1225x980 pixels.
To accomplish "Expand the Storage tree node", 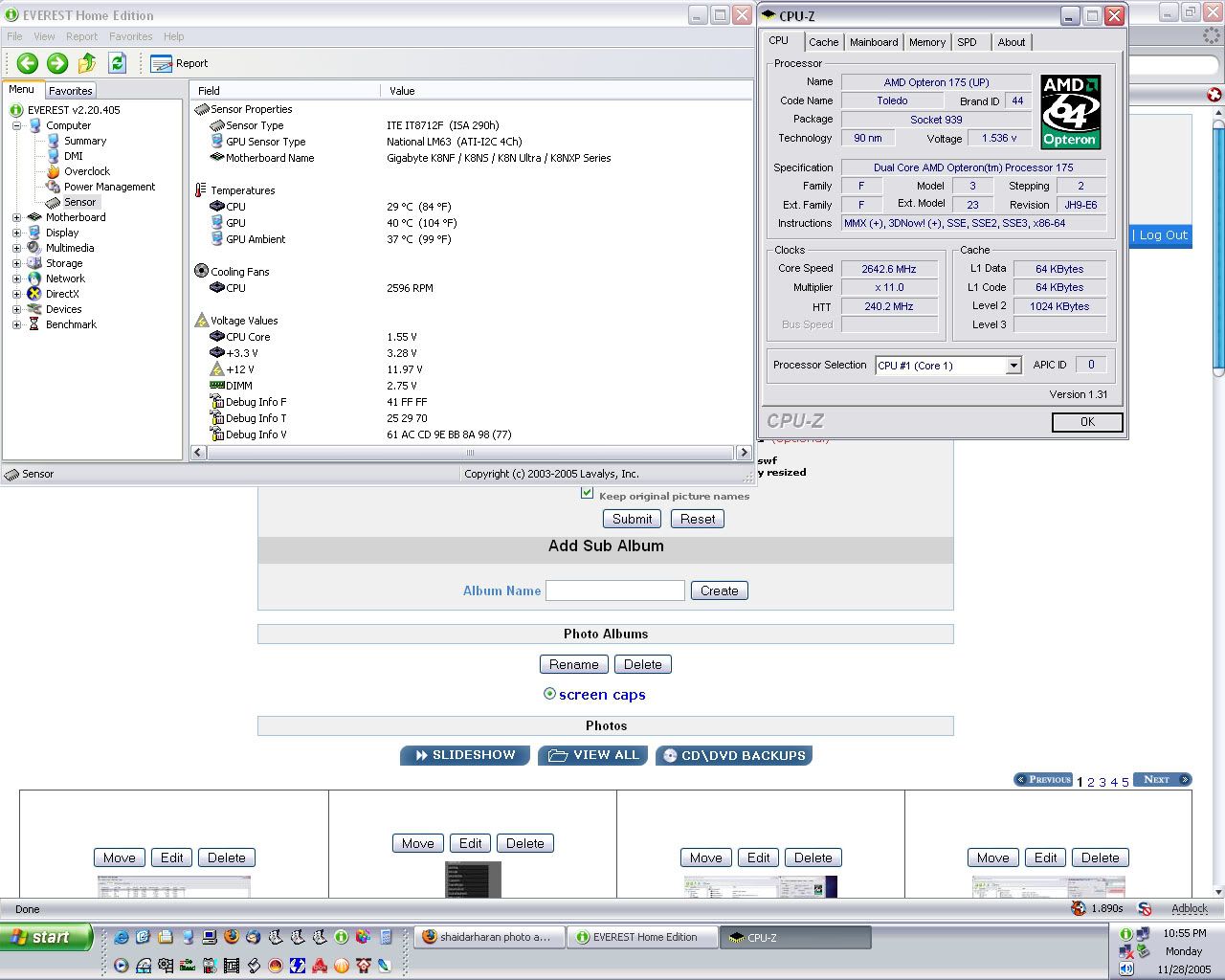I will [x=16, y=263].
